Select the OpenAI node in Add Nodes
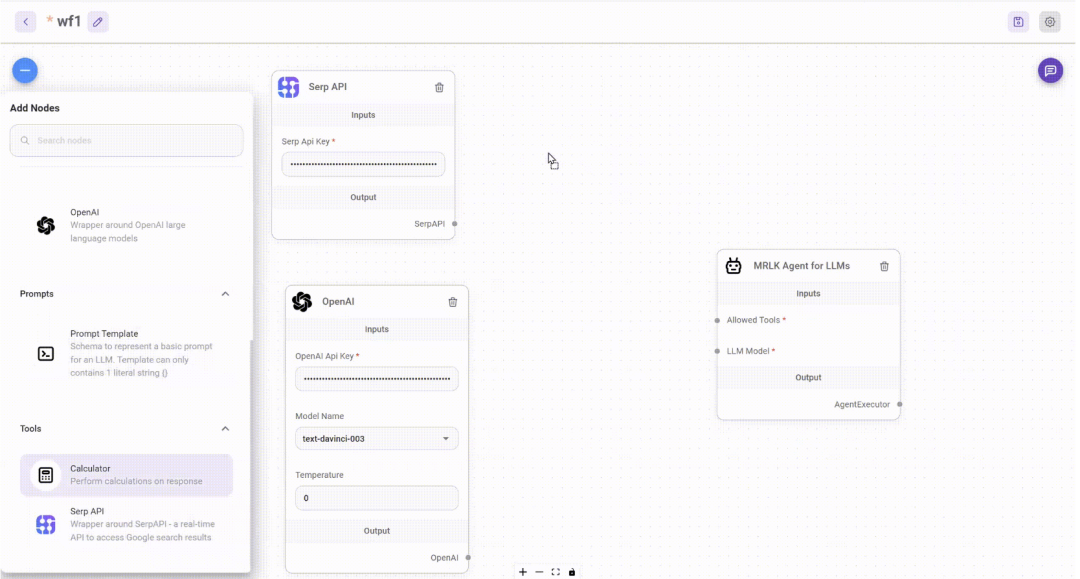The width and height of the screenshot is (1080, 579). (126, 225)
